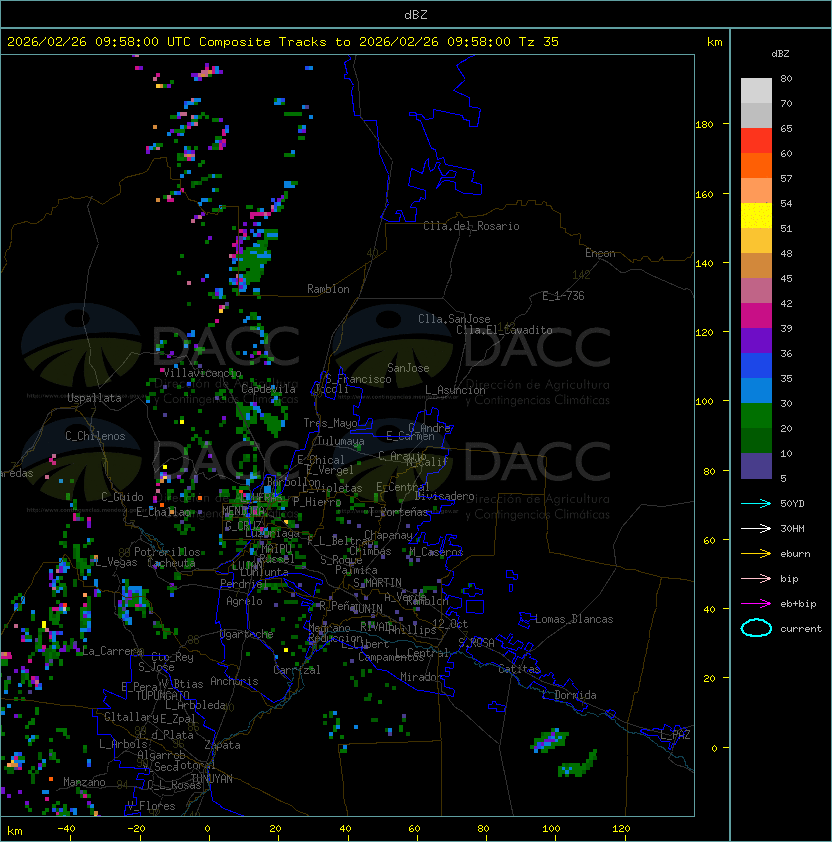Click the white 30HM arrow in legend
This screenshot has width=832, height=842.
pyautogui.click(x=756, y=529)
